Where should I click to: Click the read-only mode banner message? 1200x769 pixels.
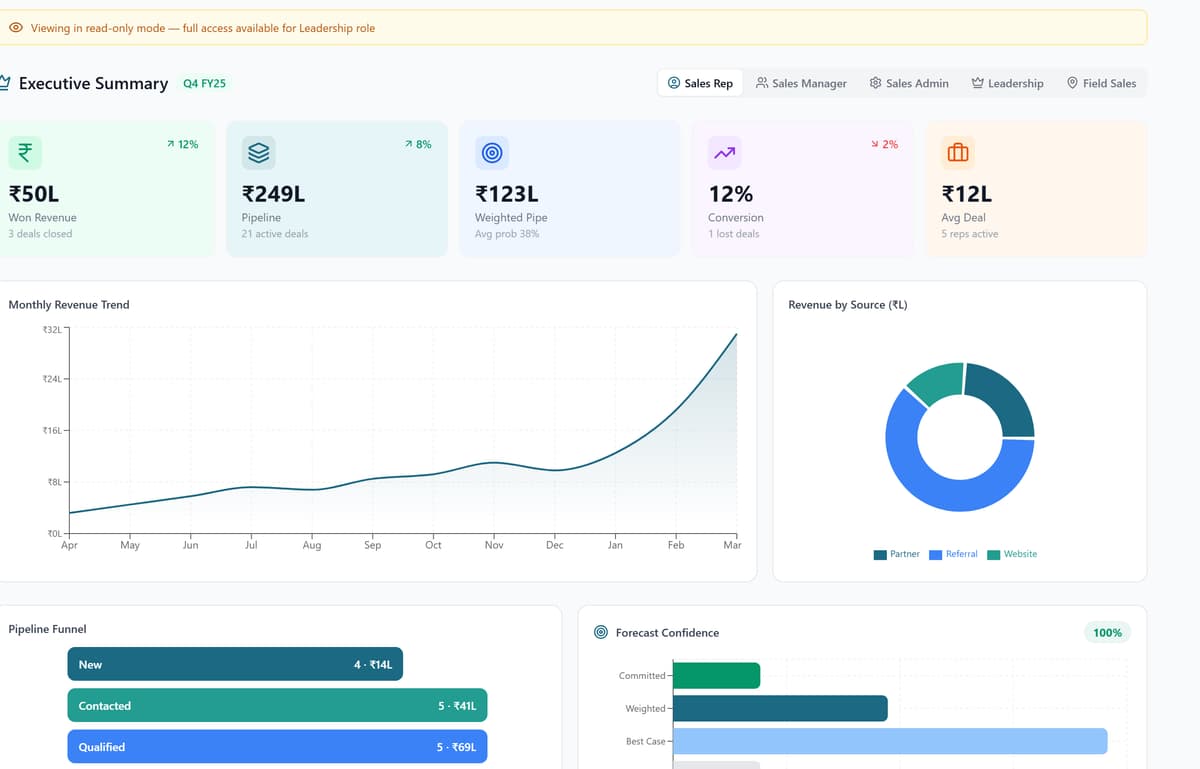(x=203, y=28)
